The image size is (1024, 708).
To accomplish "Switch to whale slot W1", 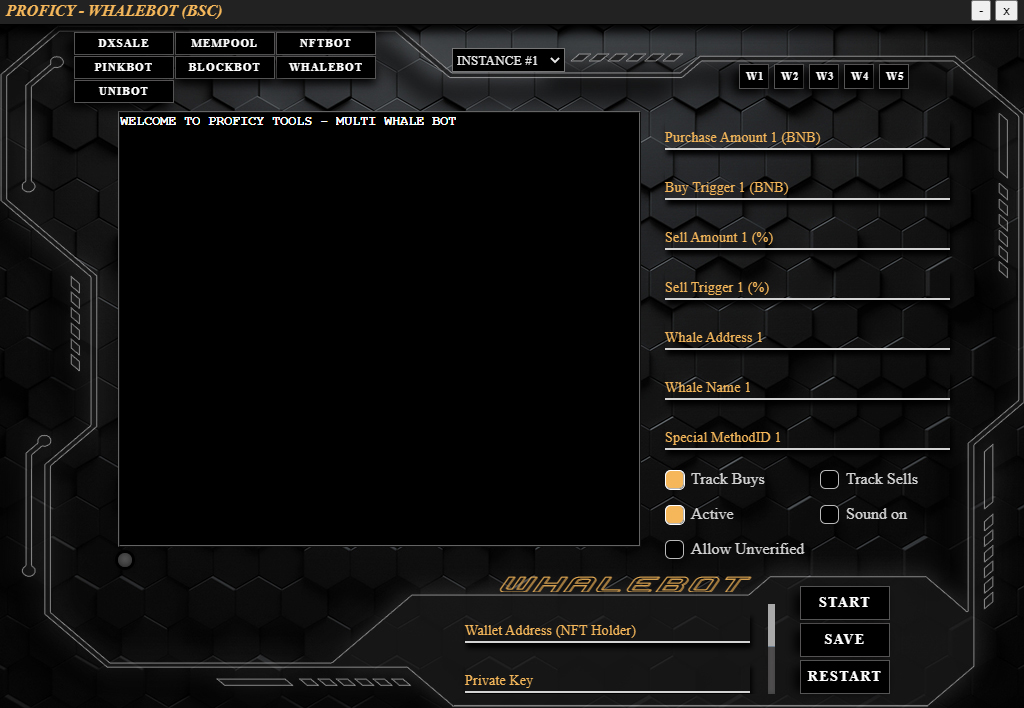I will tap(754, 76).
